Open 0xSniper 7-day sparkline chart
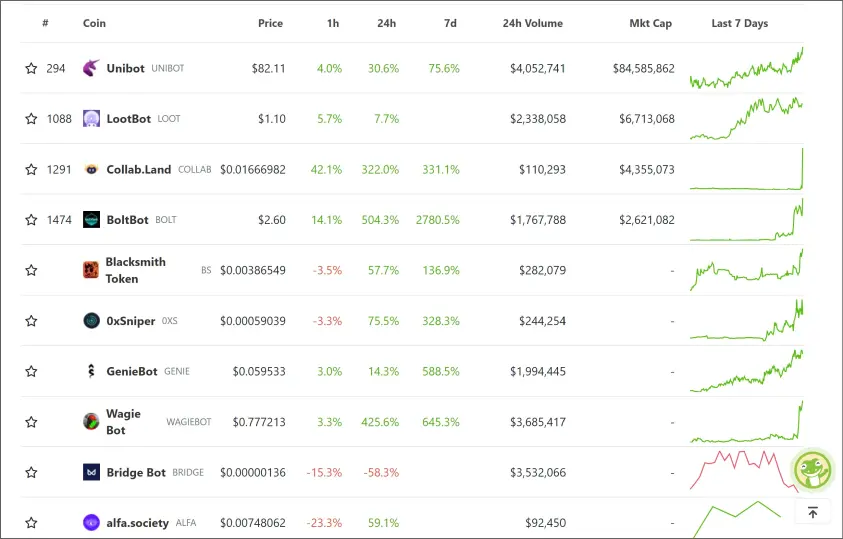 [x=746, y=321]
